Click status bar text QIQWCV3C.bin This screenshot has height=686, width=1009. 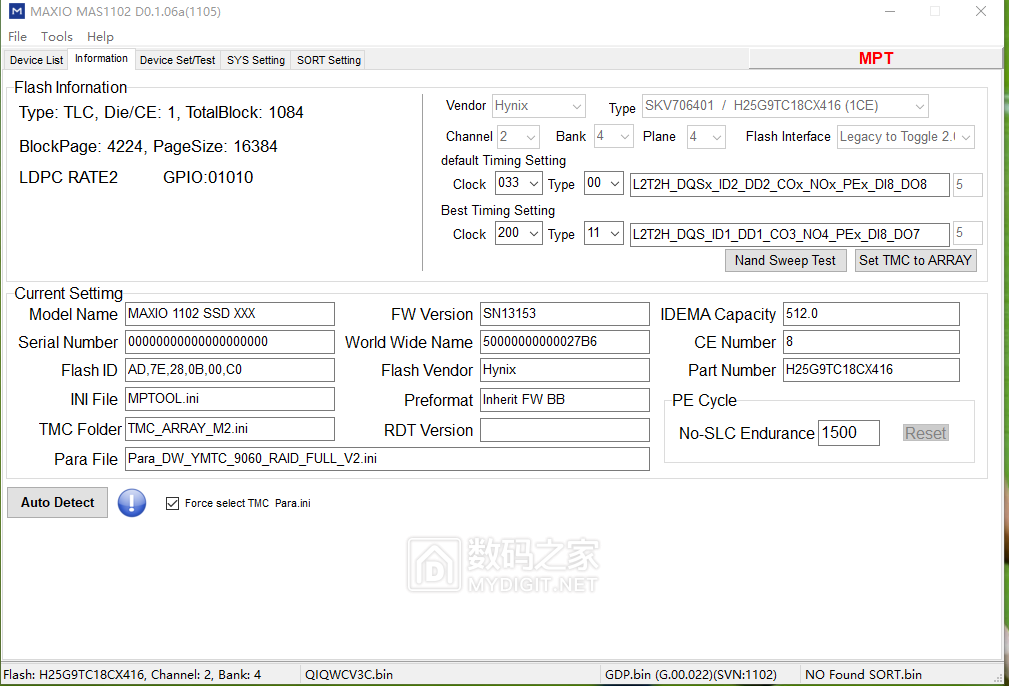tap(349, 674)
